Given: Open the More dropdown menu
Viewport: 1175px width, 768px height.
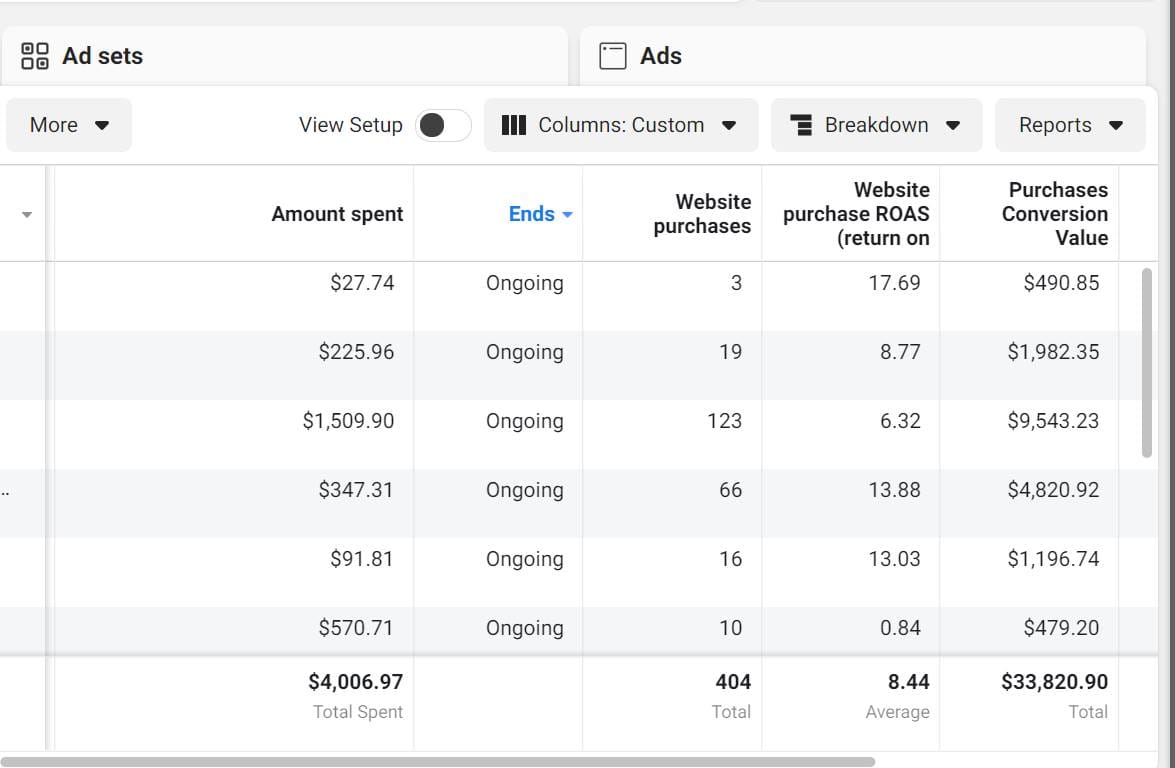Looking at the screenshot, I should point(69,125).
